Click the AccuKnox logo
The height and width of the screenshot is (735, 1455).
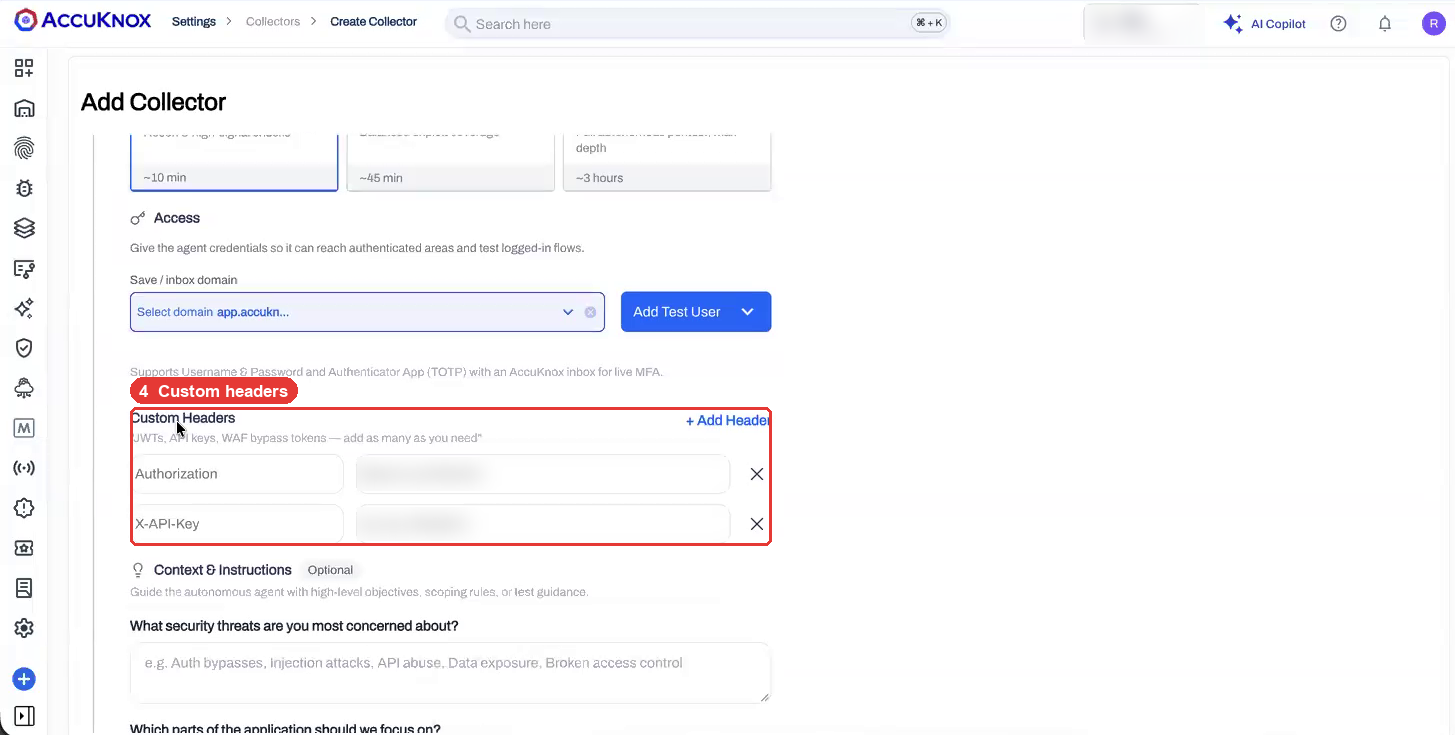tap(83, 20)
